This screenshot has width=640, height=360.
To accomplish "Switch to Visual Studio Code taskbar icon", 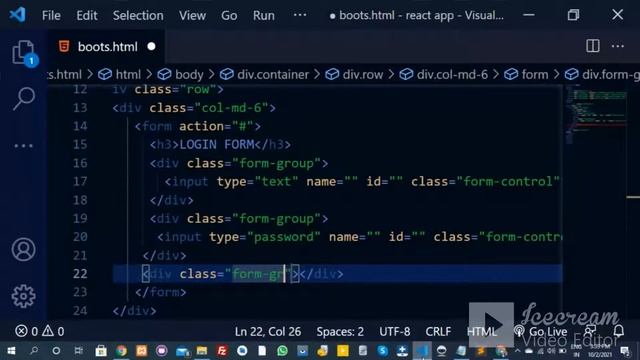I will tap(422, 351).
